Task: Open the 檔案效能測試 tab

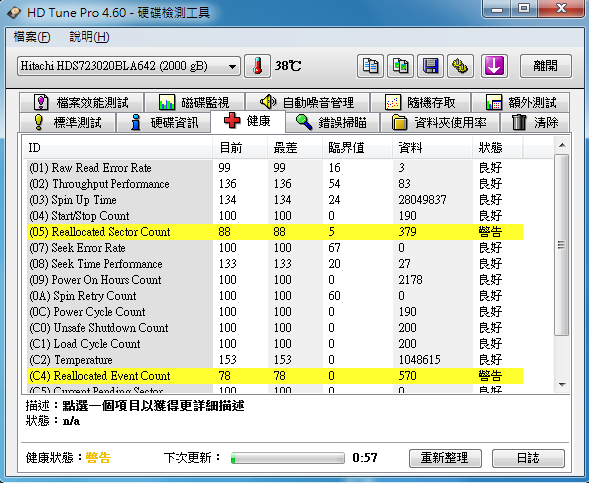Action: [x=82, y=102]
